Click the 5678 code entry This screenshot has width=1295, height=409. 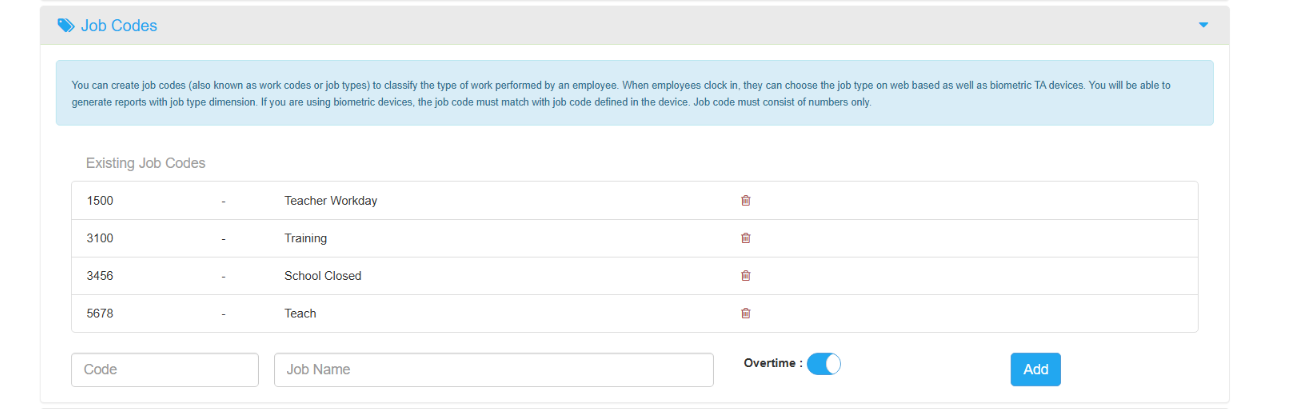[100, 314]
